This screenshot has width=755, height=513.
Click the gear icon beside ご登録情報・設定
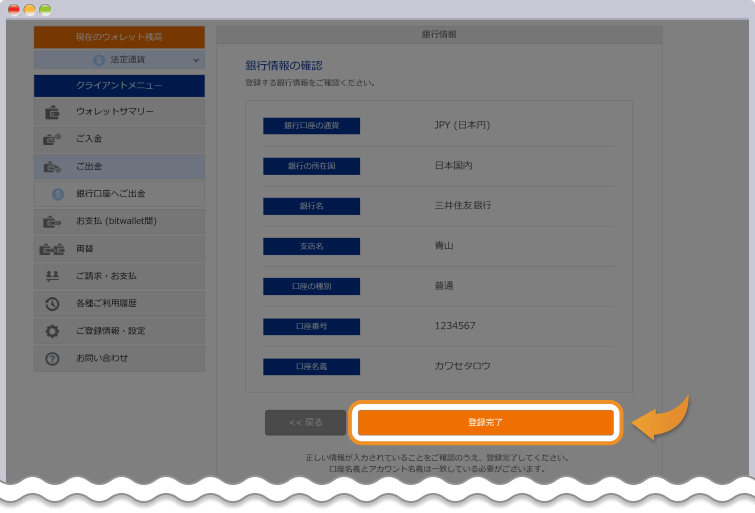52,331
